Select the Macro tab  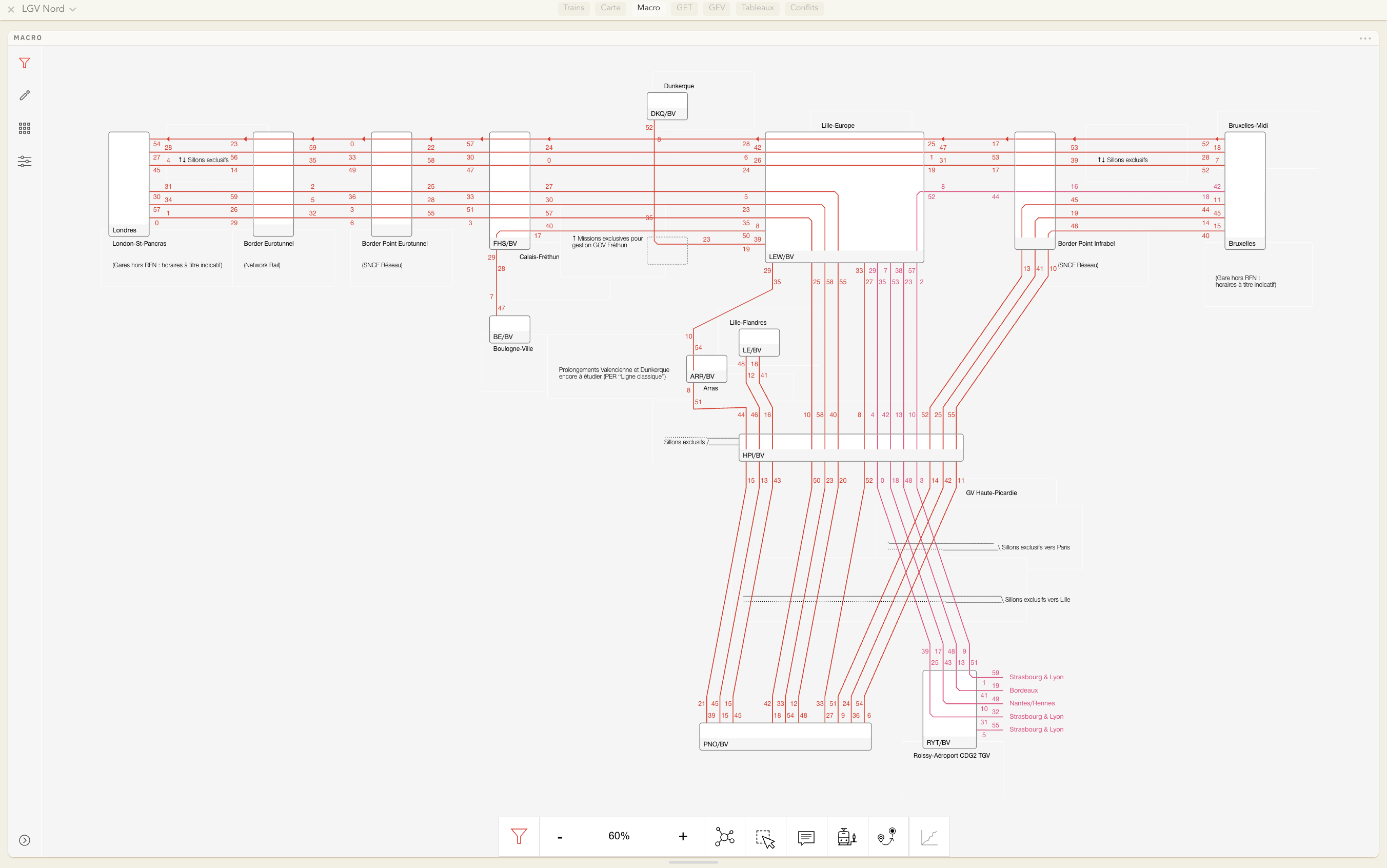pyautogui.click(x=648, y=8)
